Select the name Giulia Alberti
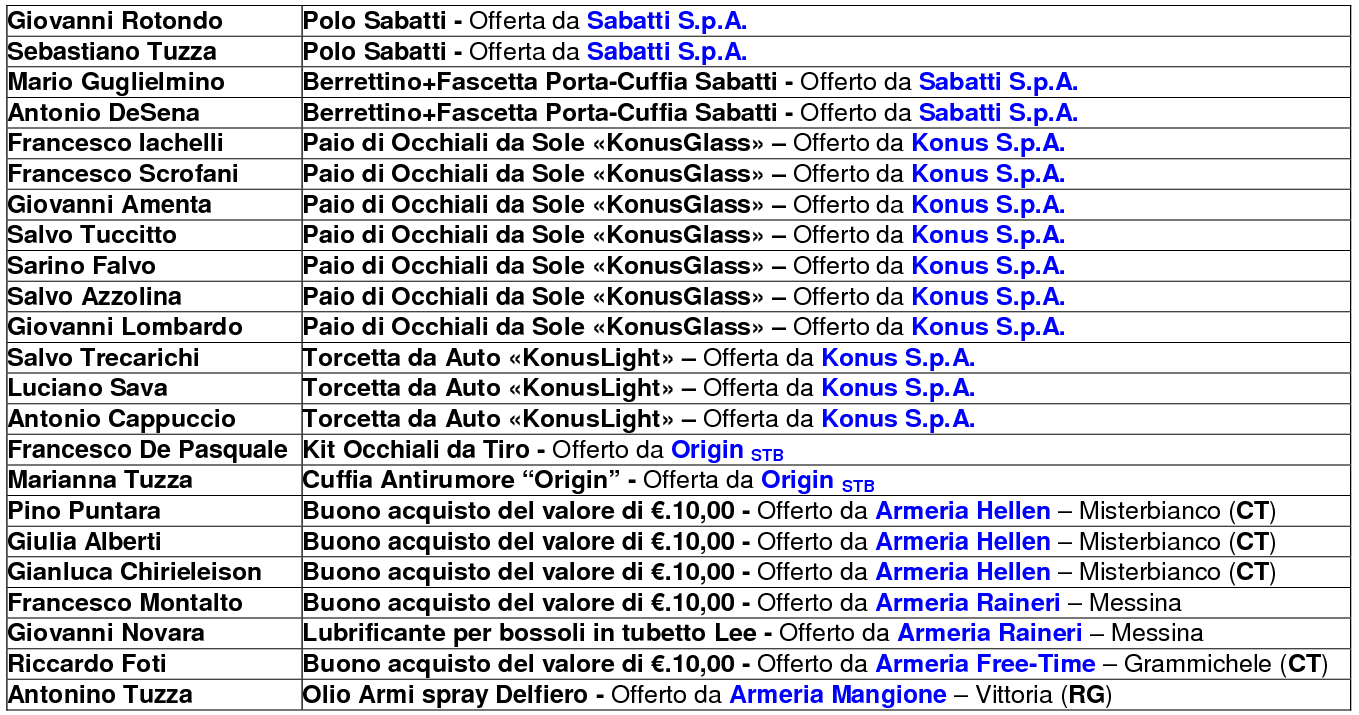 pos(85,541)
